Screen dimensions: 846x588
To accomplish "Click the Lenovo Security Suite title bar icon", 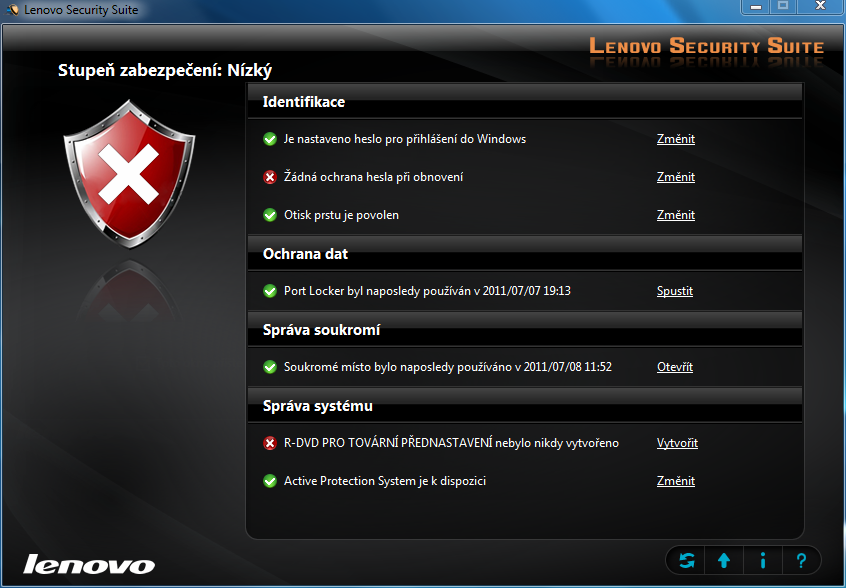I will 13,10.
